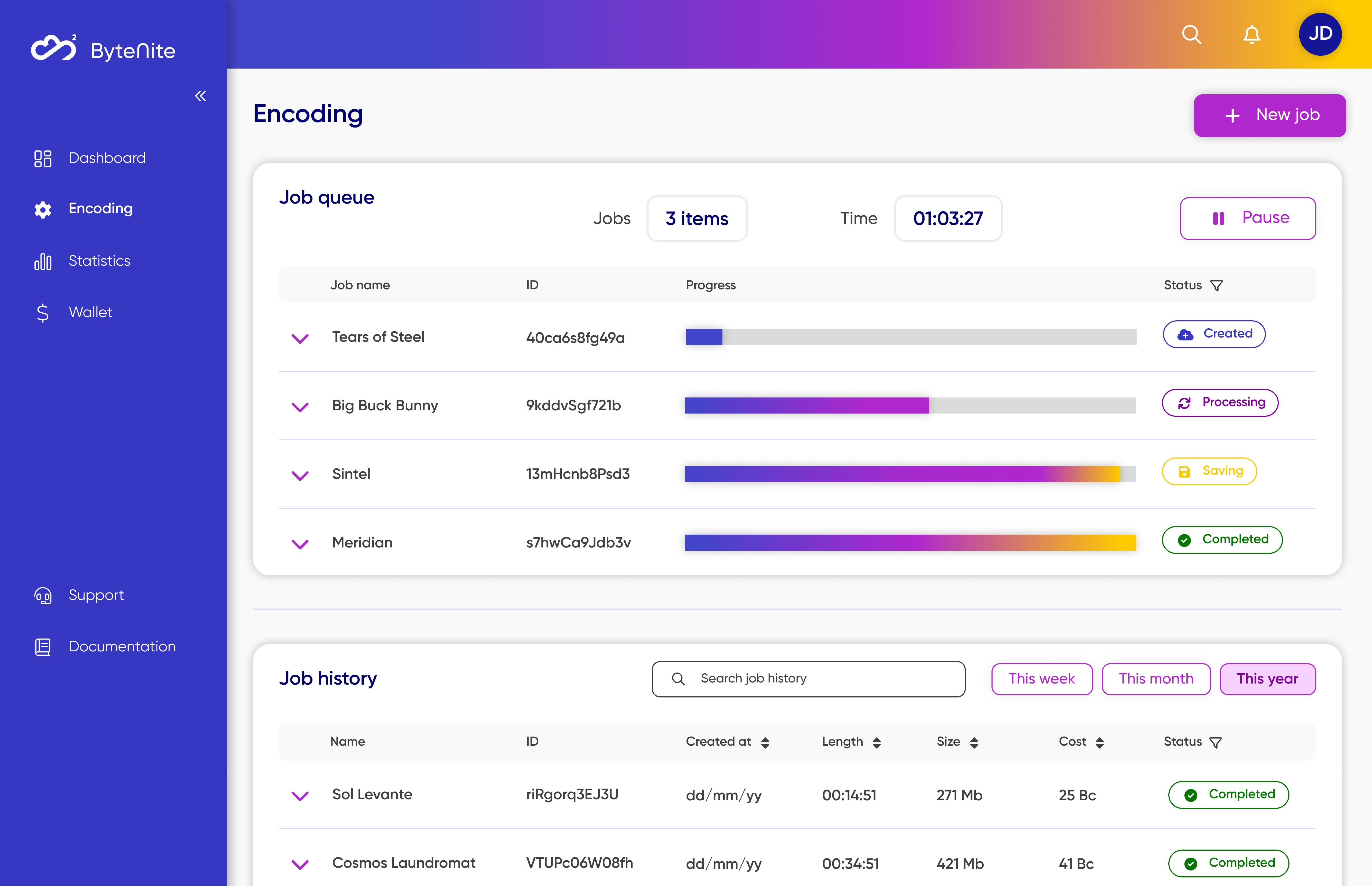The width and height of the screenshot is (1372, 886).
Task: Click the 3 items jobs counter
Action: pyautogui.click(x=697, y=219)
